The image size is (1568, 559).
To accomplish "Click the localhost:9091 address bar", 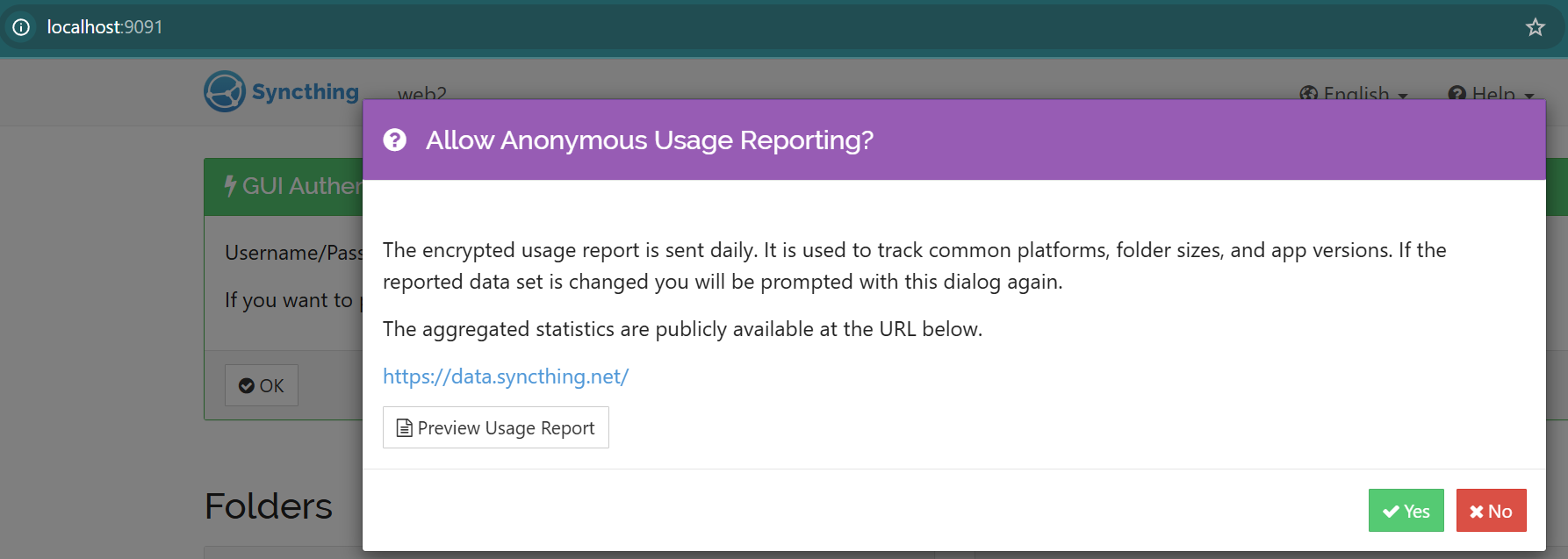I will pyautogui.click(x=105, y=27).
